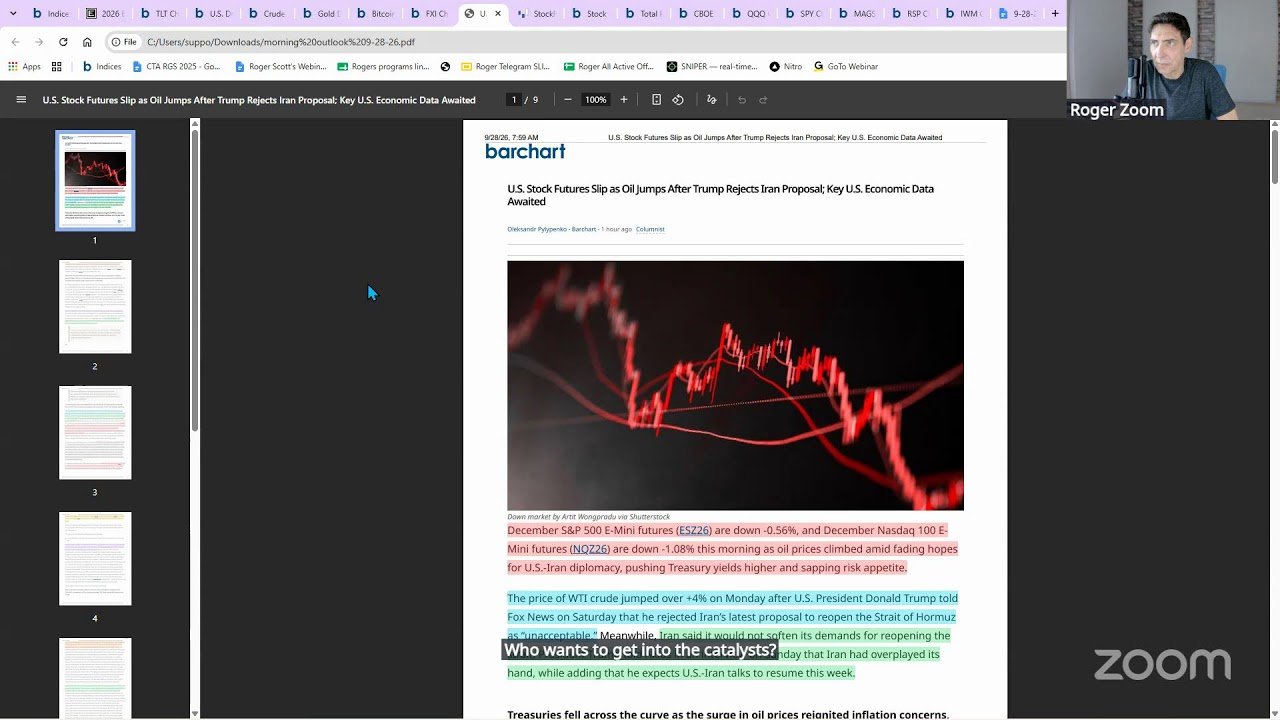Go back with browser back arrow
This screenshot has height=720, width=1280.
(x=15, y=42)
